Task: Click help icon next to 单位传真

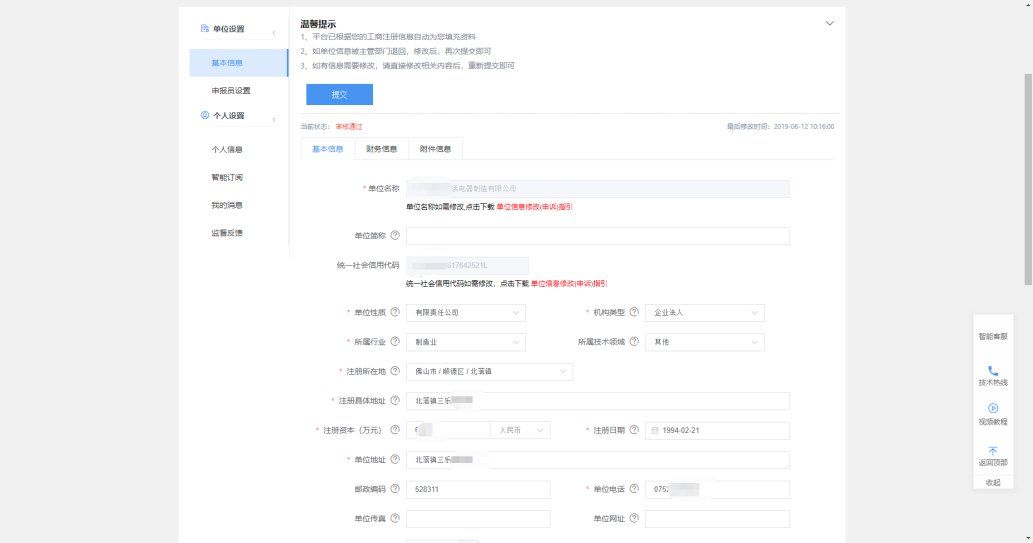Action: coord(394,519)
